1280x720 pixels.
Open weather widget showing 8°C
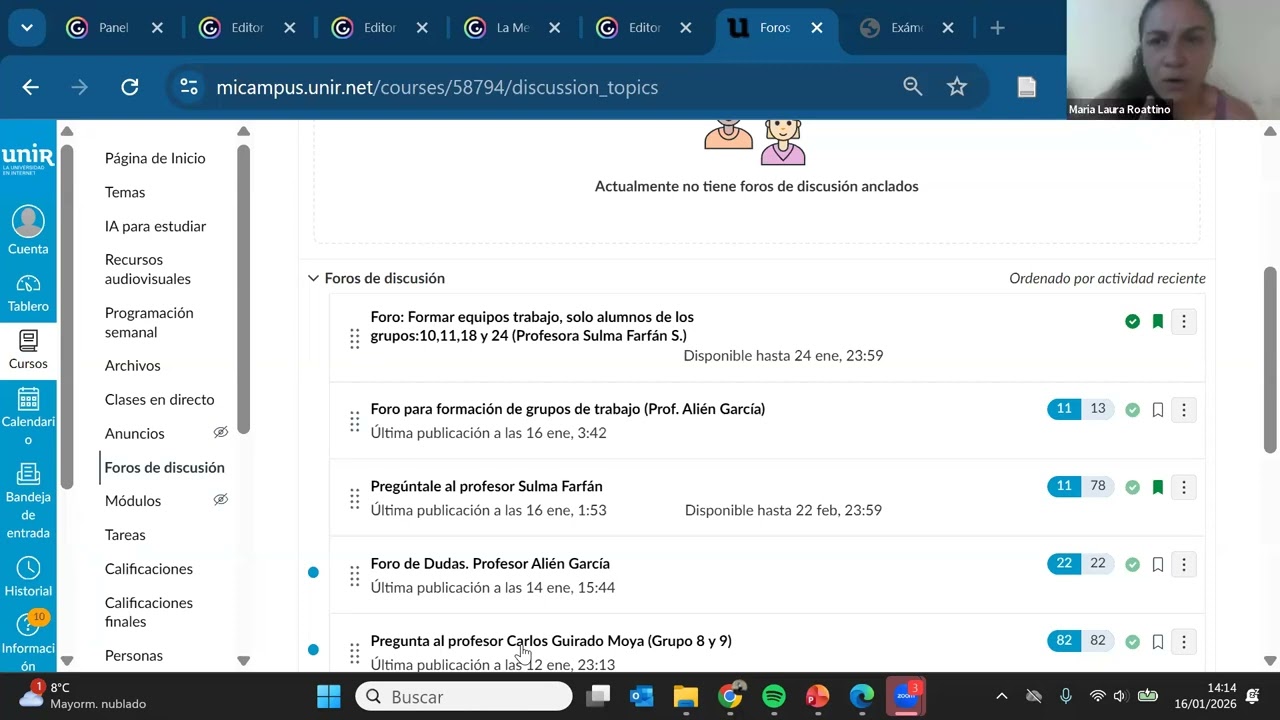click(82, 696)
